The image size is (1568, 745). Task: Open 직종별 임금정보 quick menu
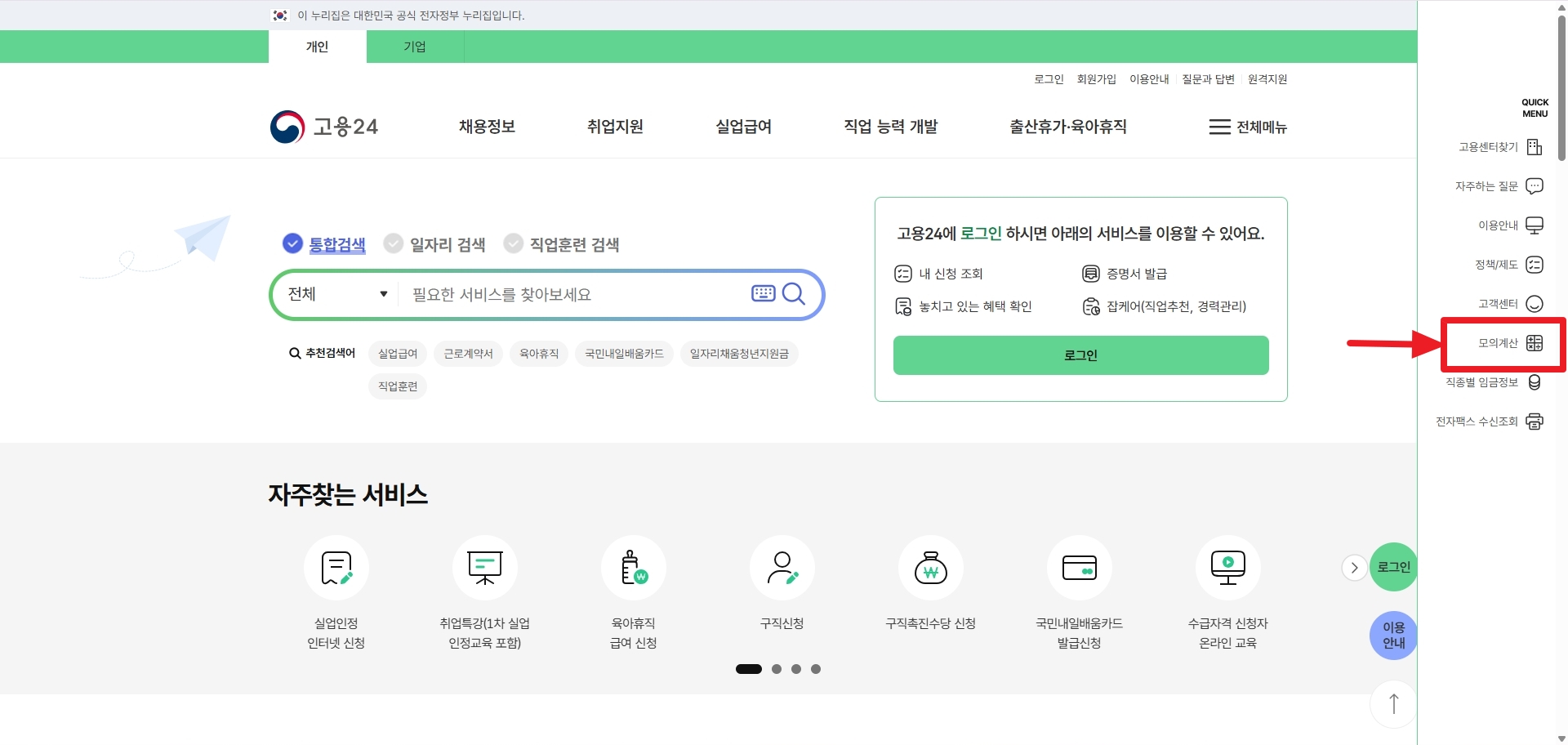click(1494, 382)
